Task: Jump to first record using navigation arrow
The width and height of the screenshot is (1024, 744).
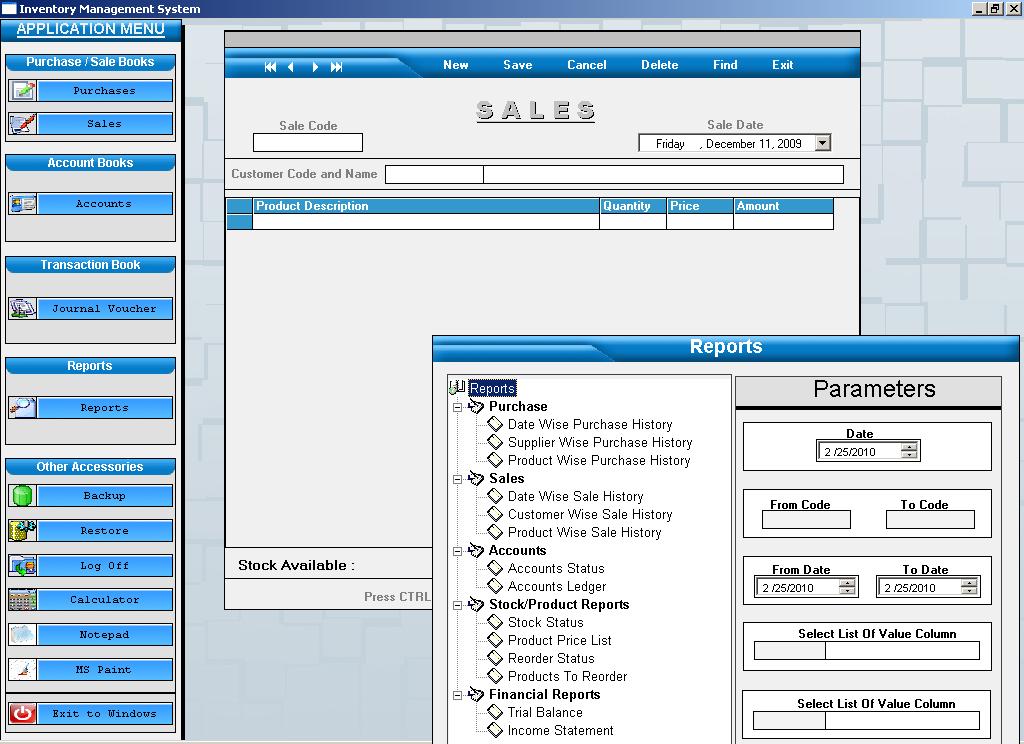Action: 270,67
